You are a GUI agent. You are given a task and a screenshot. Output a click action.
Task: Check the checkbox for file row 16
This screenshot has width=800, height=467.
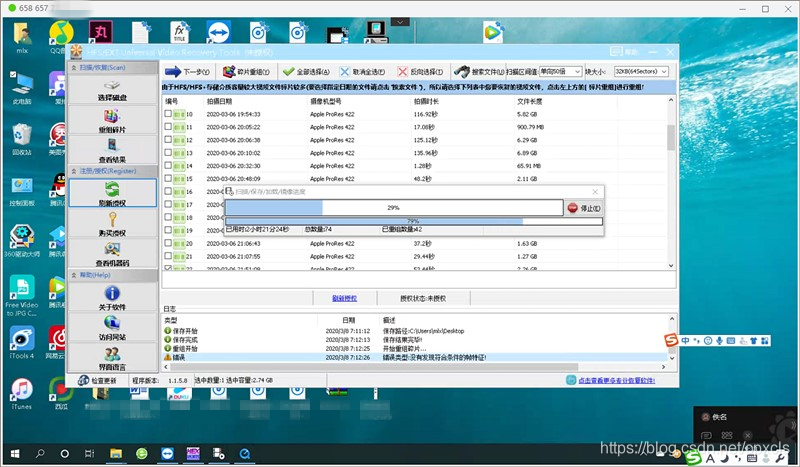168,191
